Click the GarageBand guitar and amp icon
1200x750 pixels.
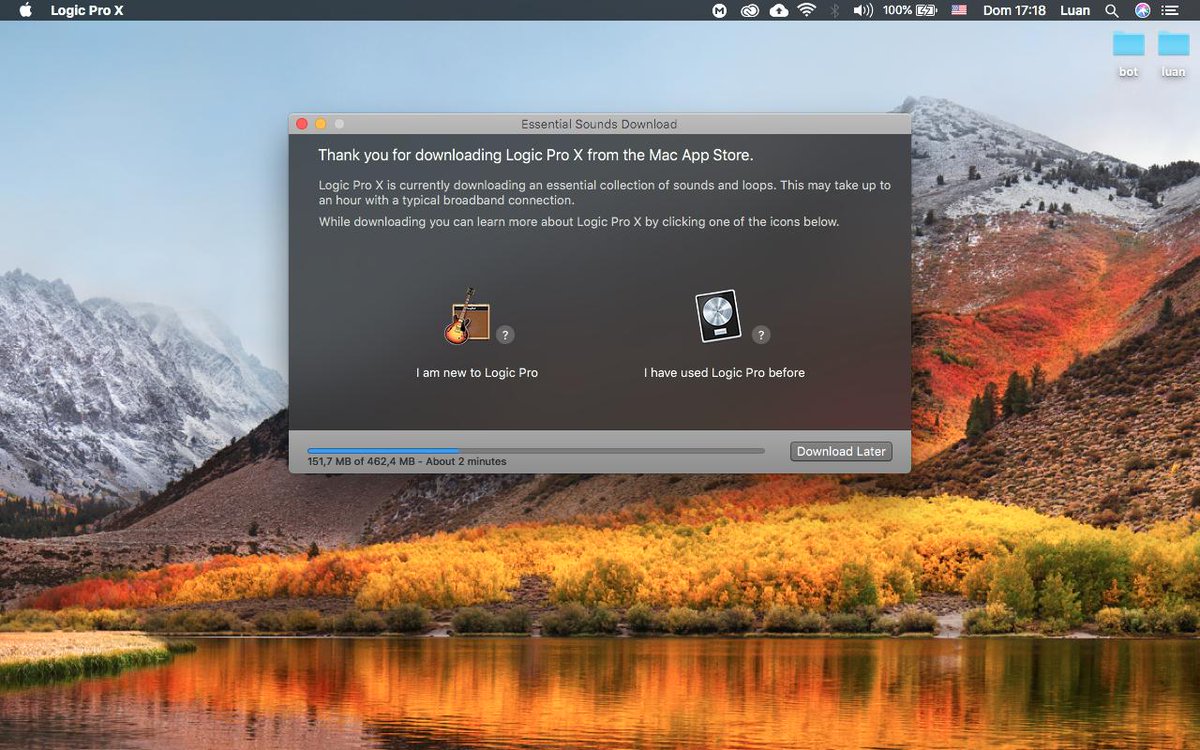pyautogui.click(x=467, y=317)
